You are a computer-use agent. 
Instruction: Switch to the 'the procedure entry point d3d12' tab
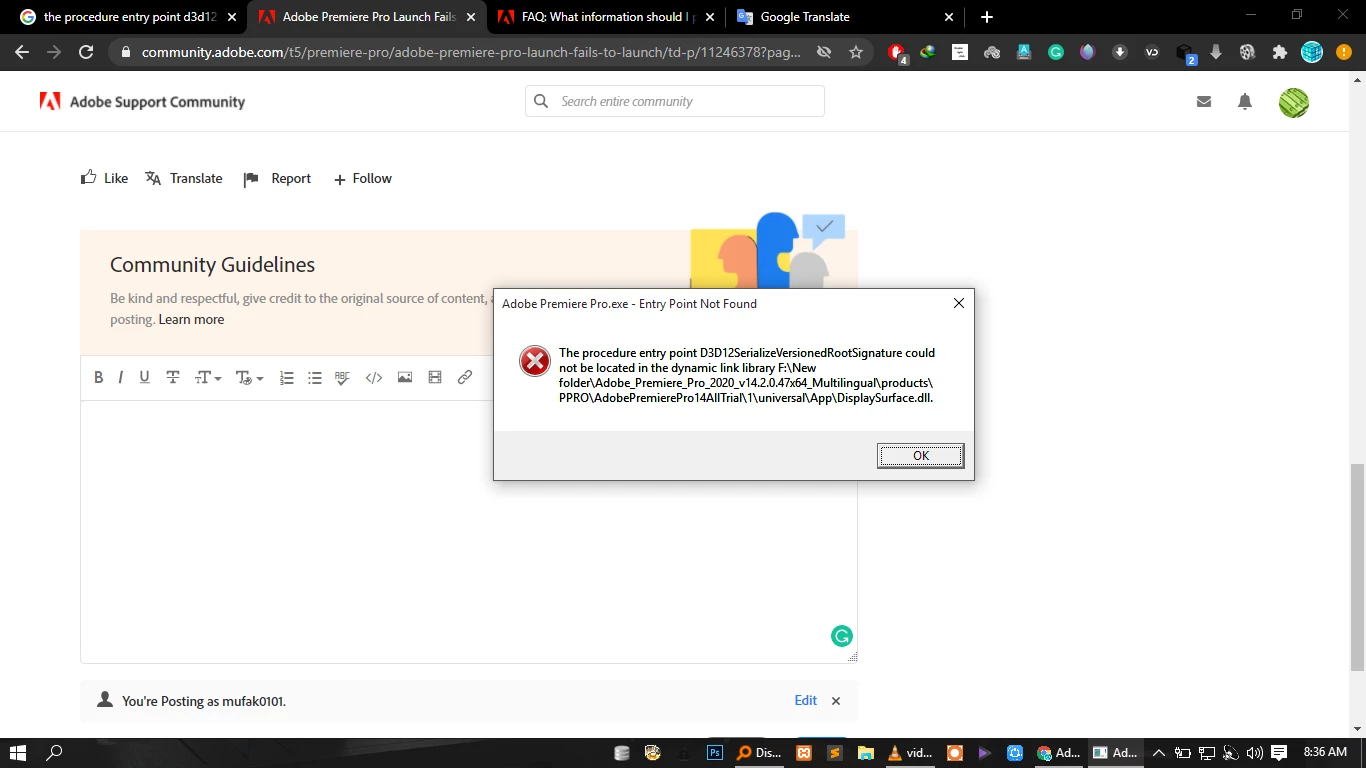coord(128,17)
